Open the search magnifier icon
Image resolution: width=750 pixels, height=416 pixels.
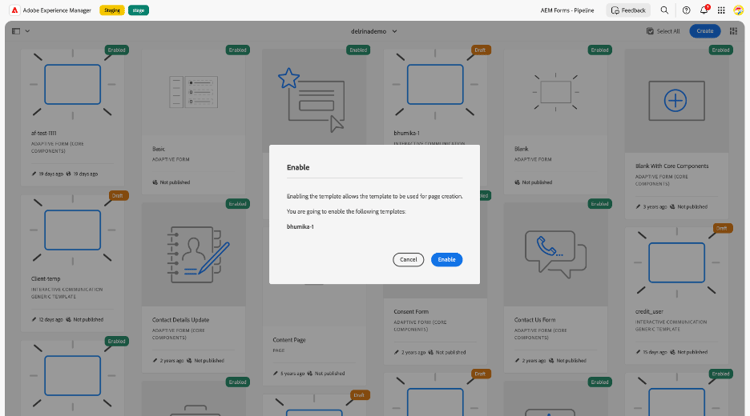pos(664,10)
